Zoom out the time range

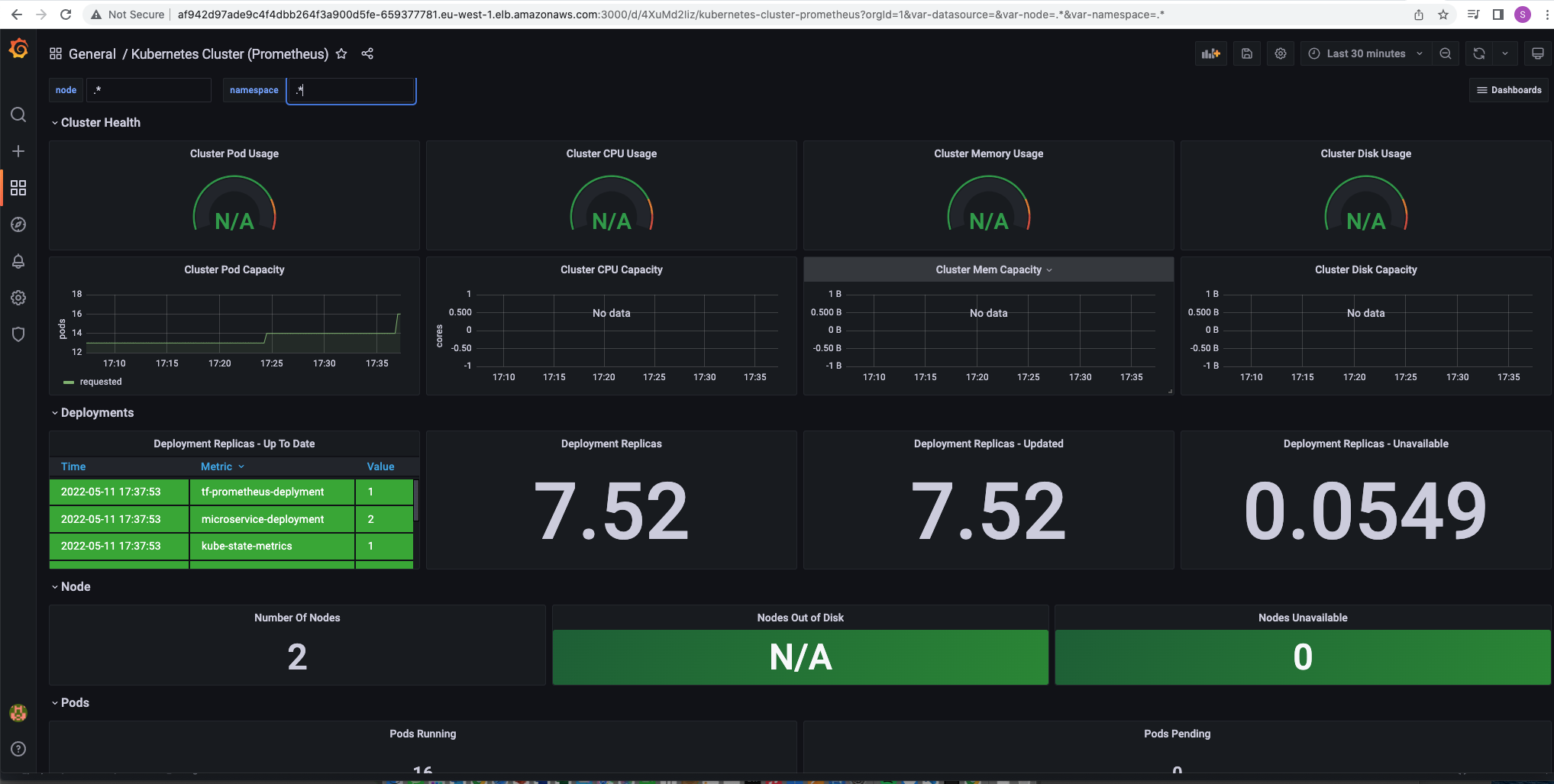(1446, 53)
